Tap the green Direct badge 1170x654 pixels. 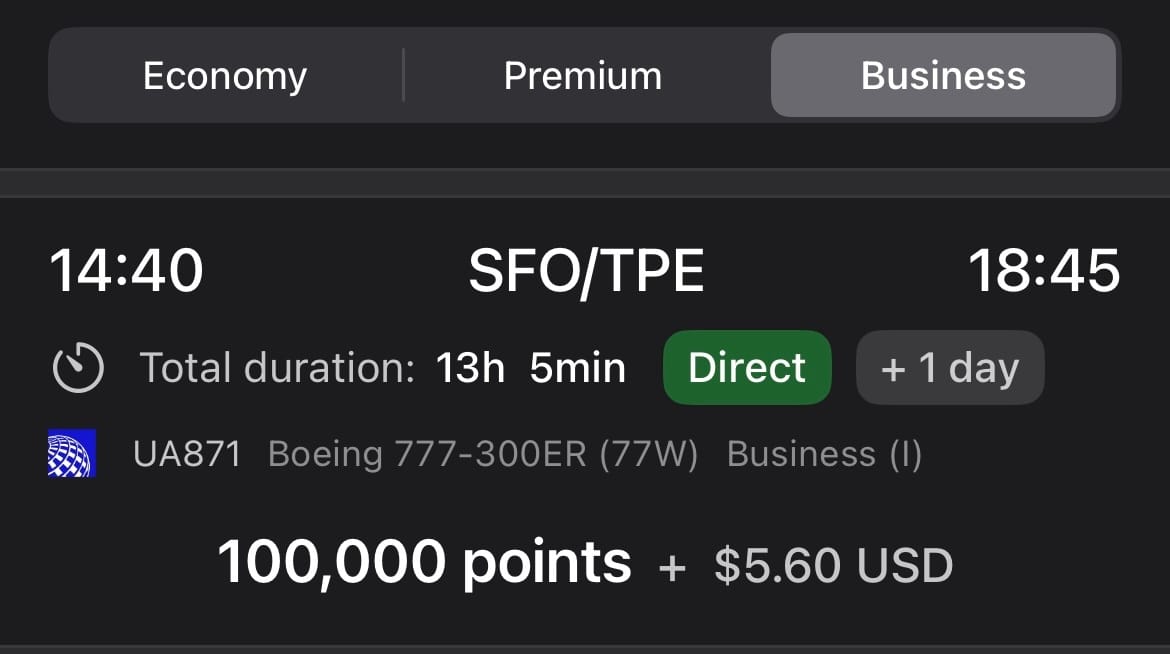747,367
